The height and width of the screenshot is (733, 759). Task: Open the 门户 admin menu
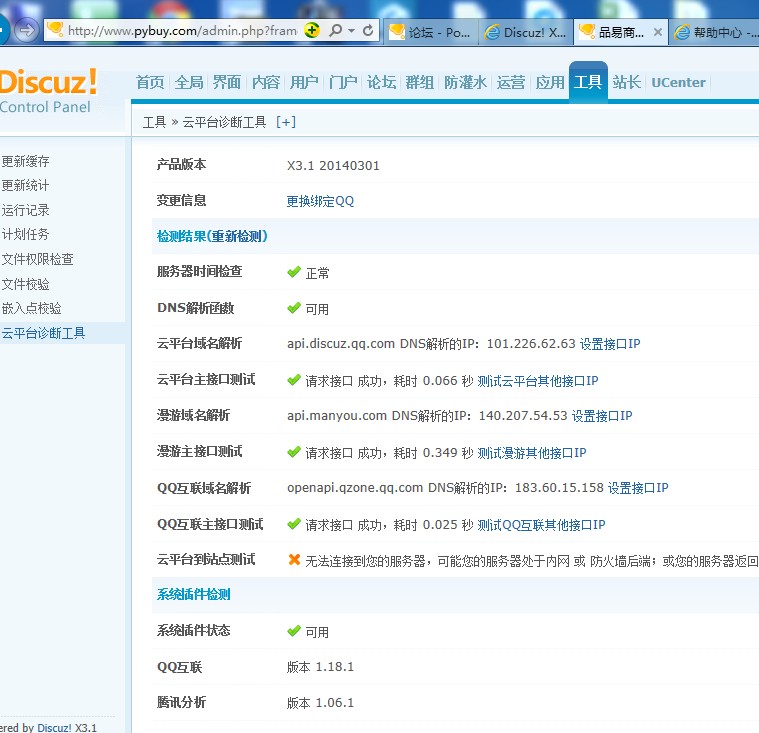tap(343, 82)
